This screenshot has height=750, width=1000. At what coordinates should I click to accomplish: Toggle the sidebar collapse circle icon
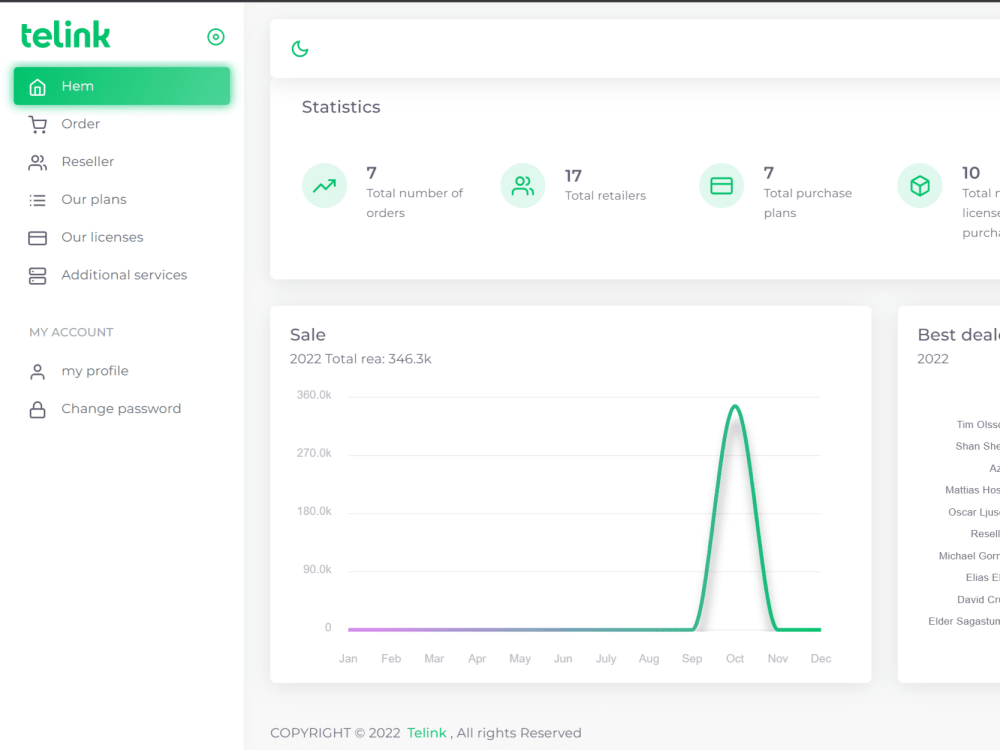216,37
